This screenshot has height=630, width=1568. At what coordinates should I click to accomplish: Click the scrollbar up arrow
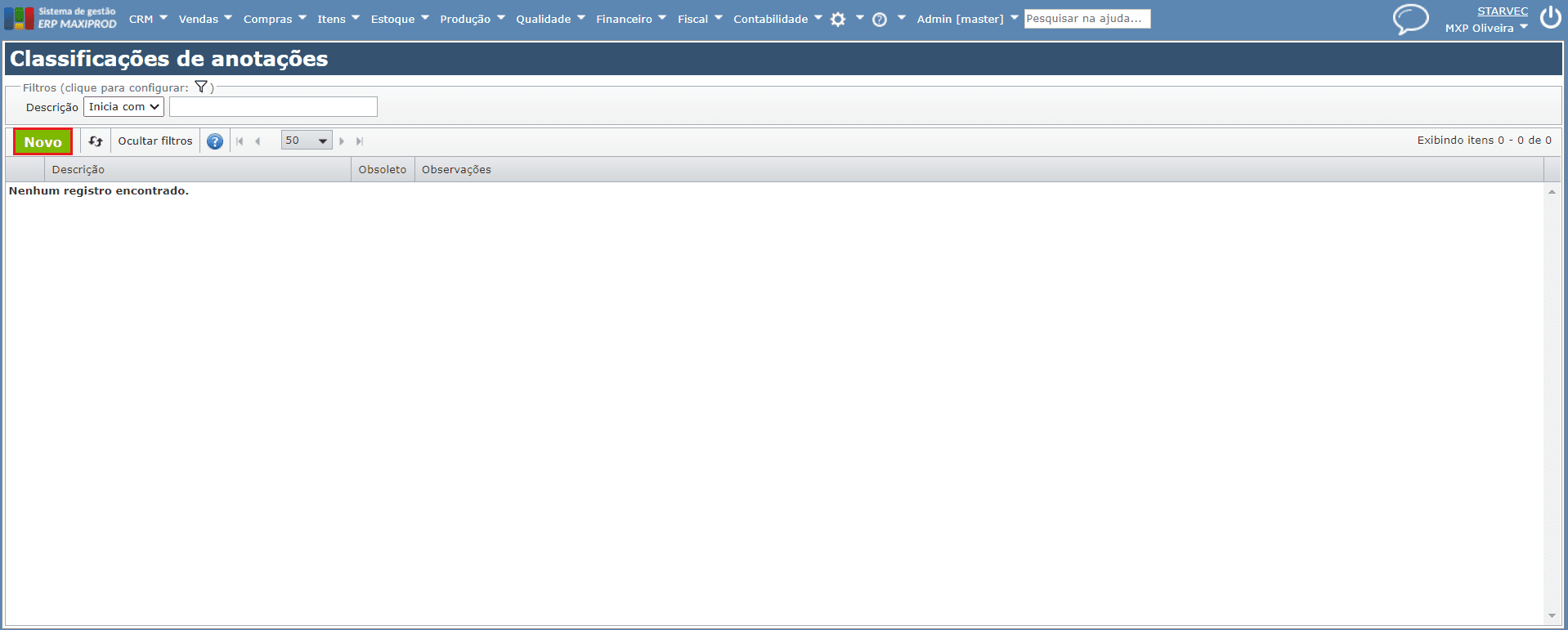tap(1552, 191)
